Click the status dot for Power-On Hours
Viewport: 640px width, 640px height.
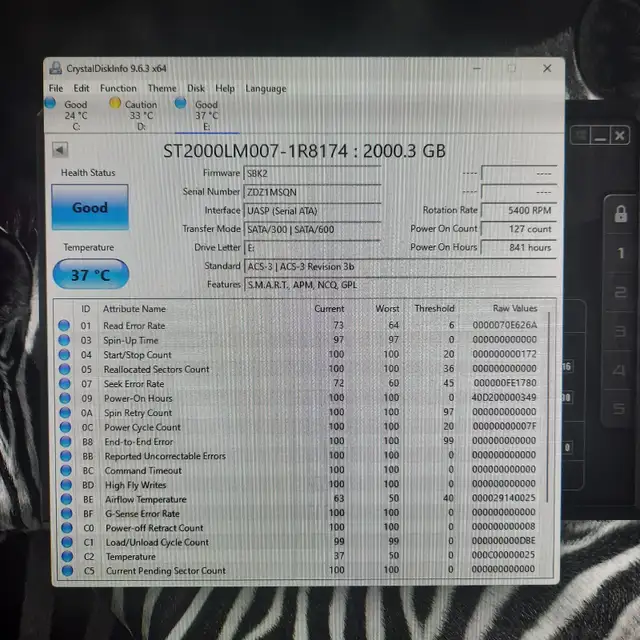65,398
